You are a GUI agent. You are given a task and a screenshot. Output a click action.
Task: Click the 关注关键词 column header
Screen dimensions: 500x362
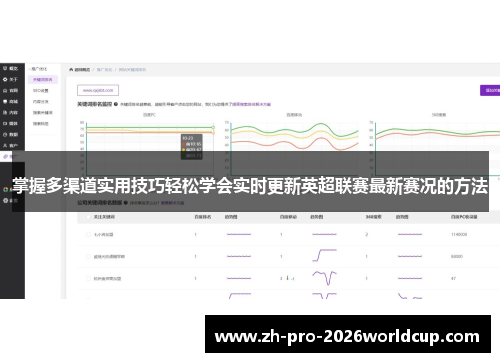pos(104,217)
